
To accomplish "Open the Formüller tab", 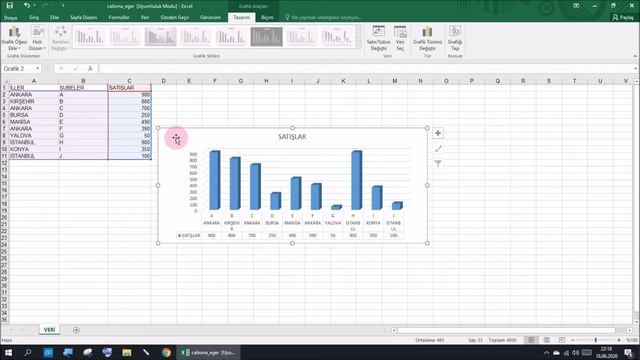I will 119,18.
